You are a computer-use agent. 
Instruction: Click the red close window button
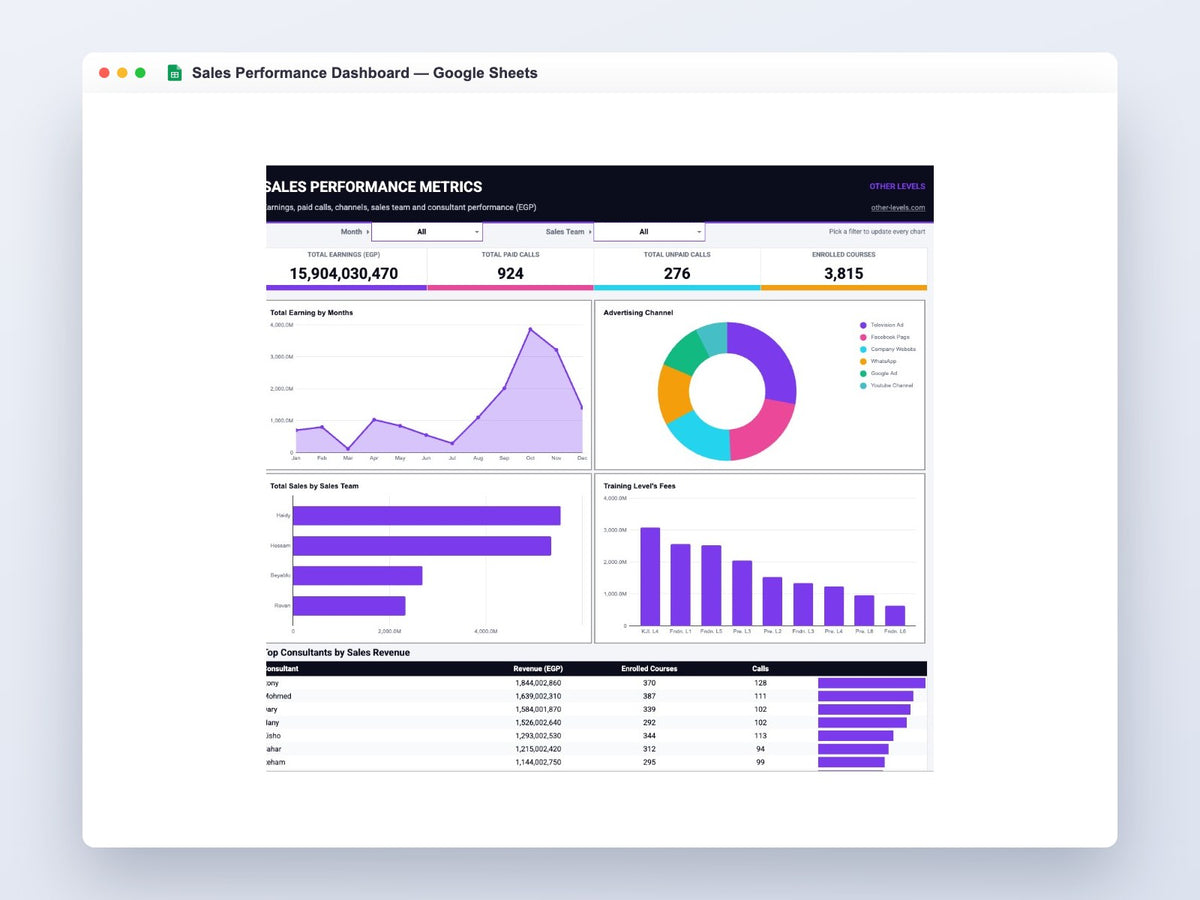[x=104, y=73]
